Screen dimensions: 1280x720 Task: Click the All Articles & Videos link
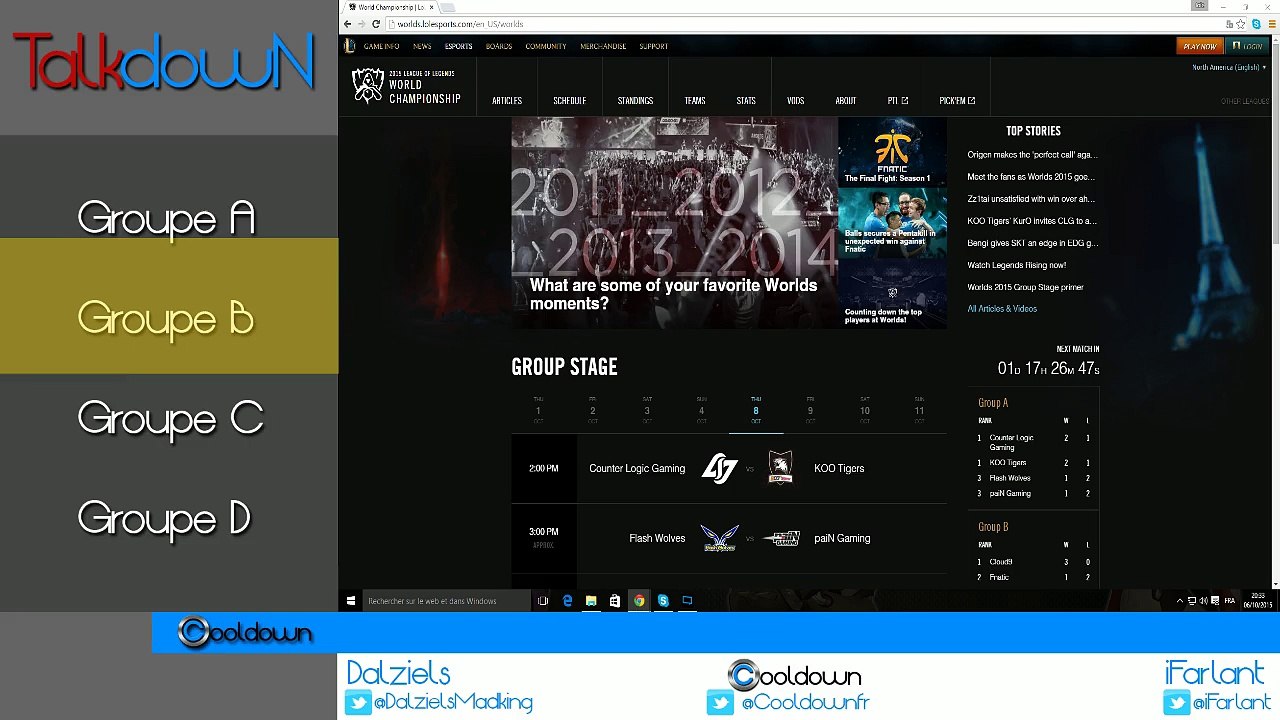tap(1002, 309)
